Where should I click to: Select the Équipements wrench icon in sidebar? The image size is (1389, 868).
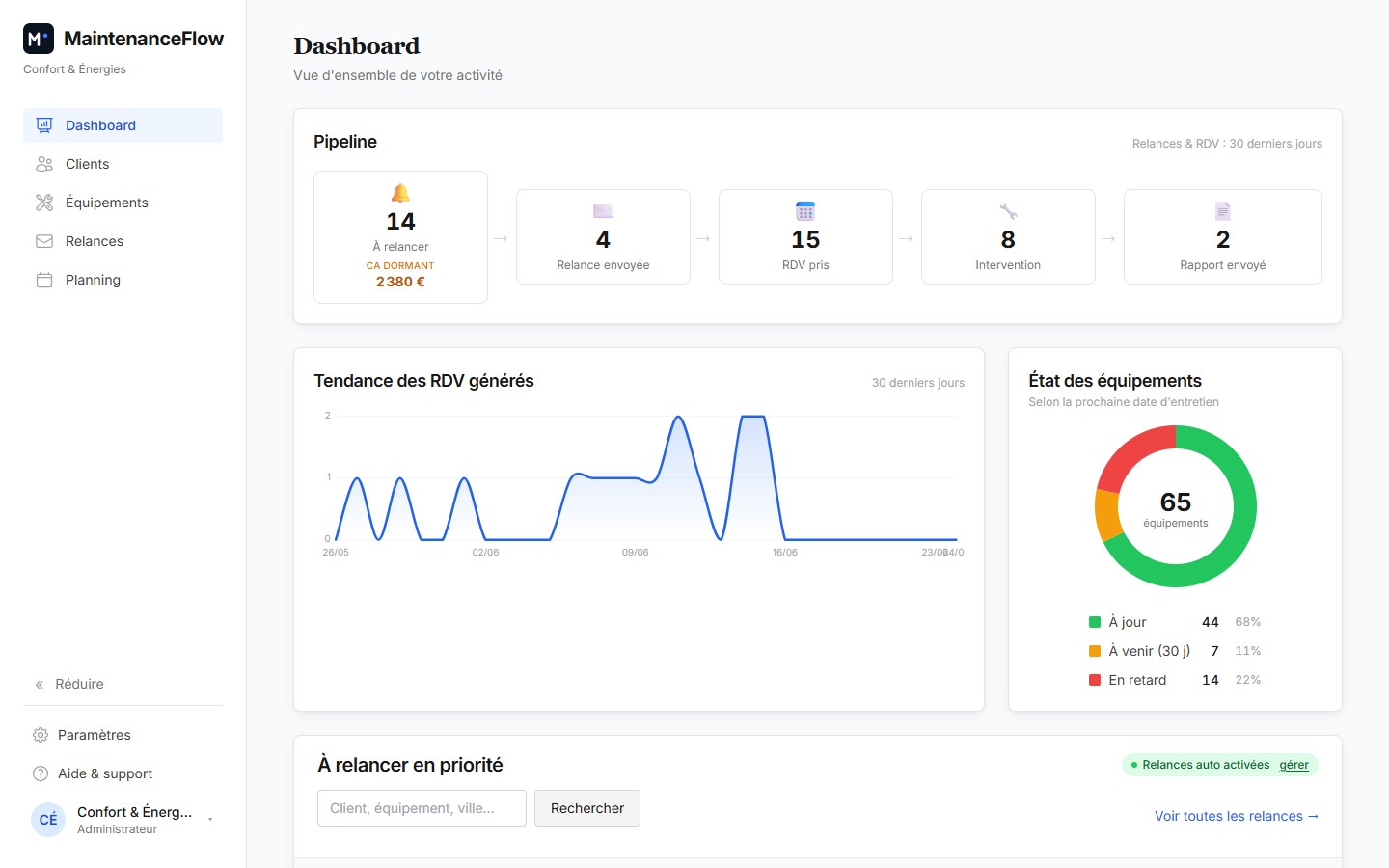click(44, 203)
